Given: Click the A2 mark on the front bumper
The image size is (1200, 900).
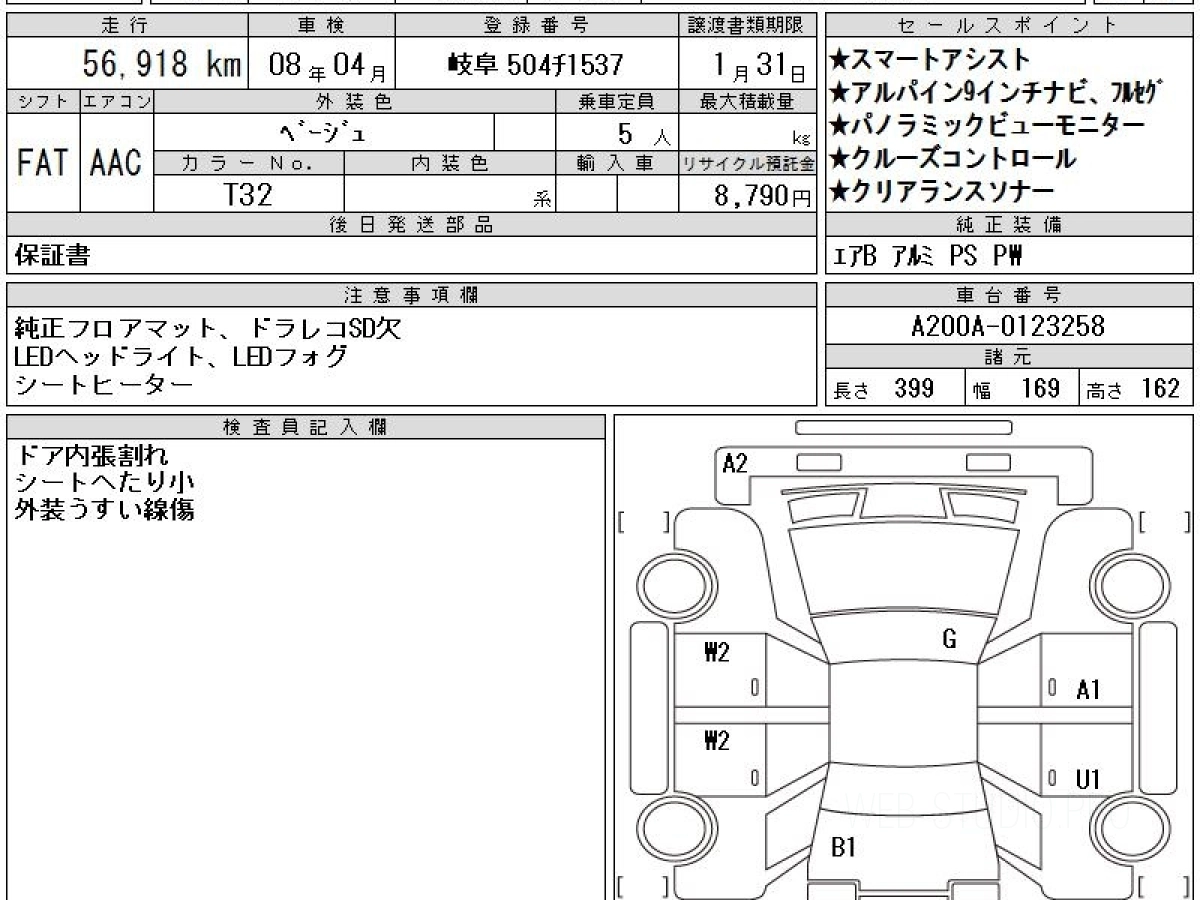Looking at the screenshot, I should [x=735, y=463].
